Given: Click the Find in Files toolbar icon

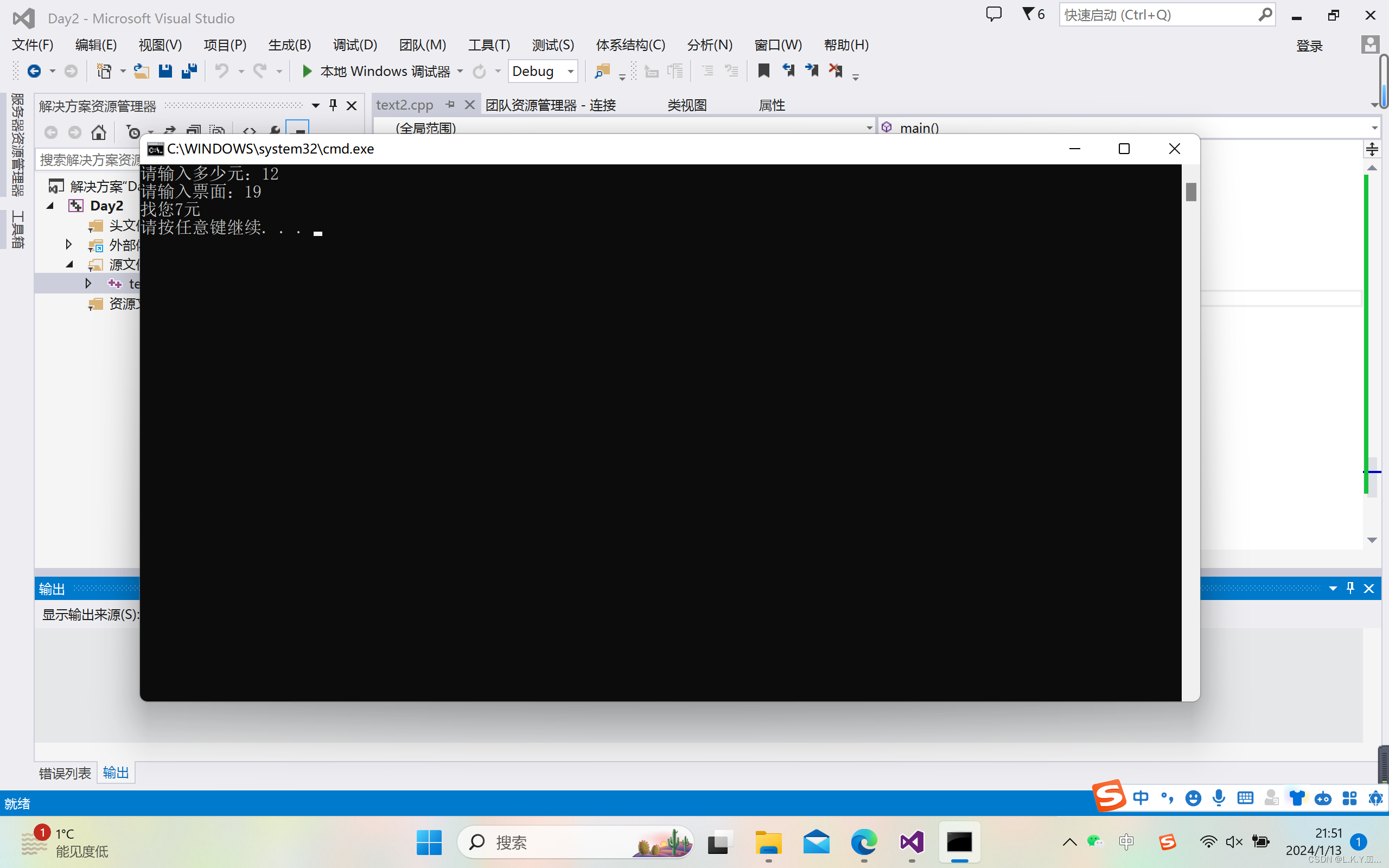Looking at the screenshot, I should click(x=602, y=71).
